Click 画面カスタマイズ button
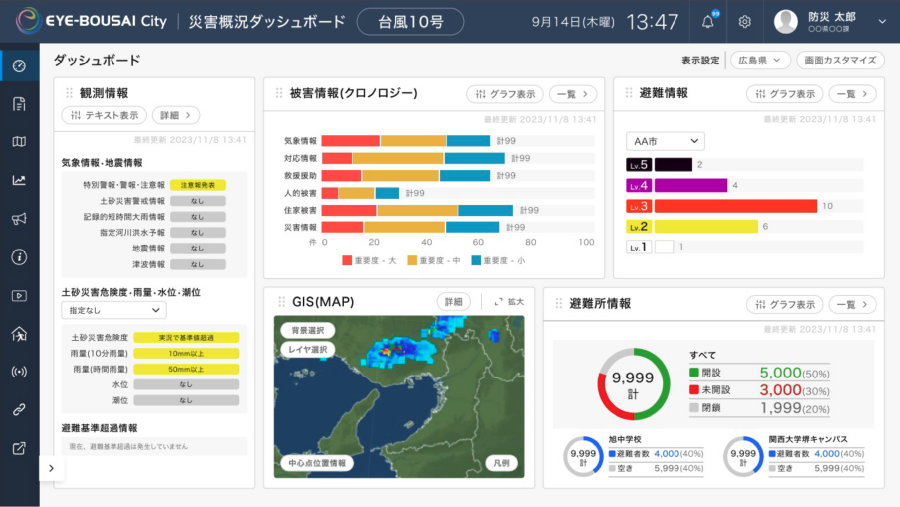 tap(840, 60)
